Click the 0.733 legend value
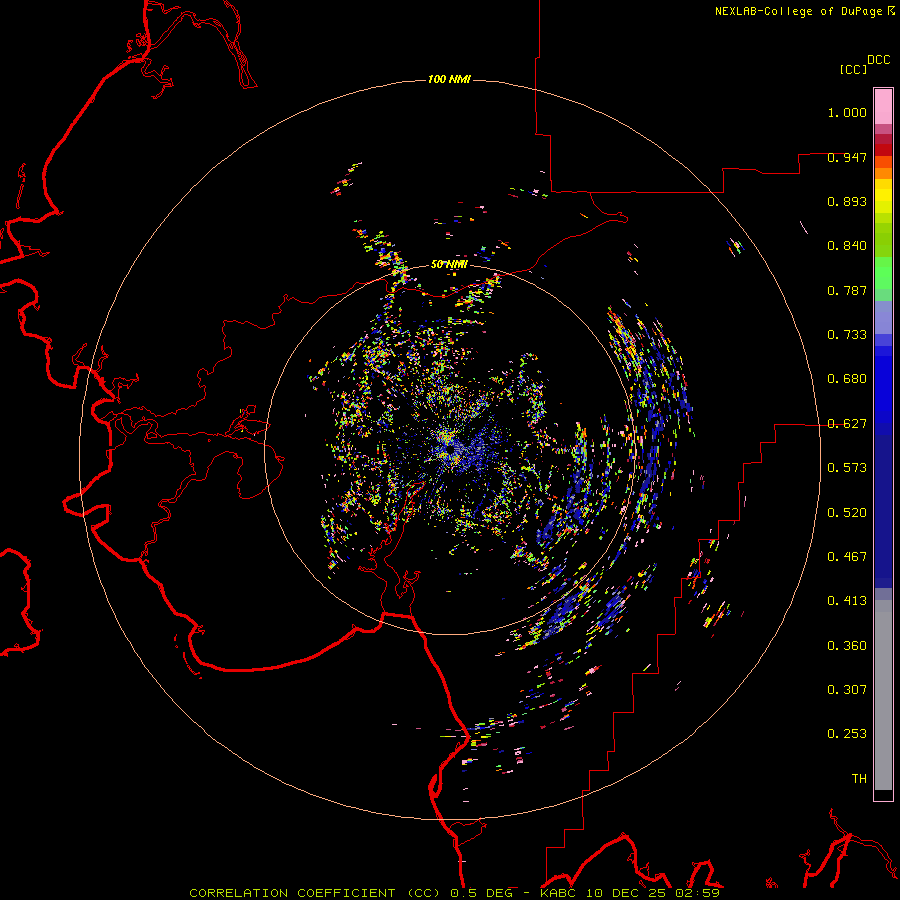This screenshot has width=900, height=900. click(x=847, y=335)
